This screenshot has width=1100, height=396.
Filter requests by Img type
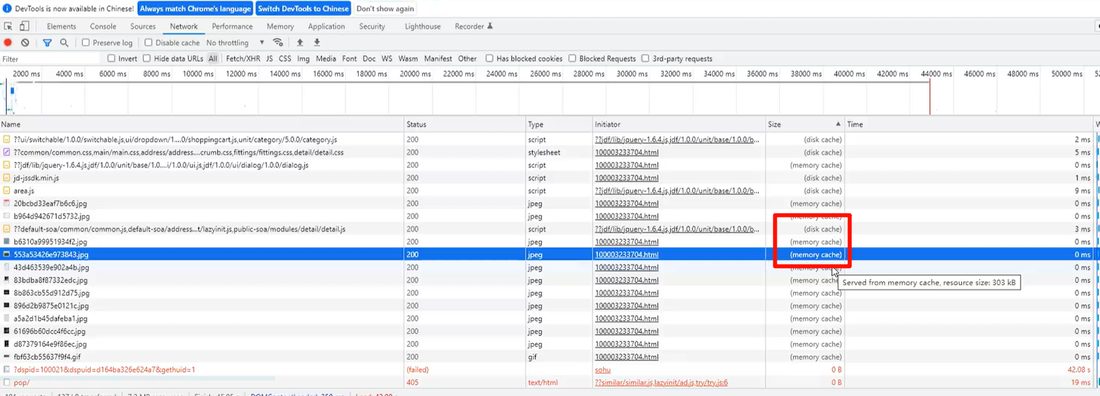point(303,59)
